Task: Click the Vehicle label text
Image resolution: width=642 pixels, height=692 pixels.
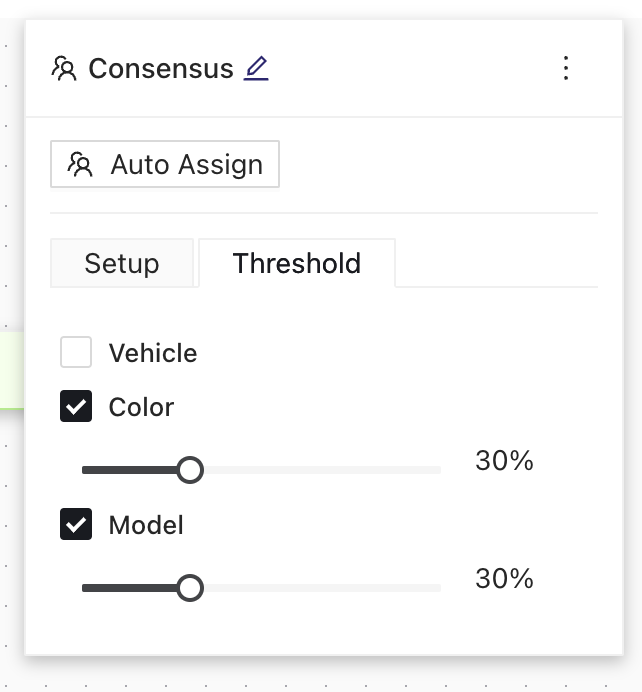Action: 153,353
